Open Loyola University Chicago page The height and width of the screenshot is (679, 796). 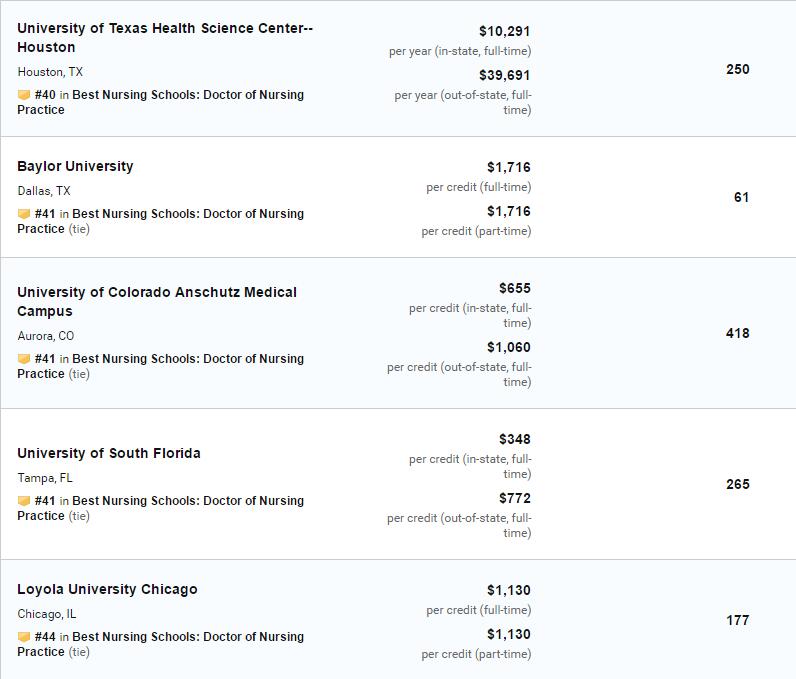(x=107, y=589)
